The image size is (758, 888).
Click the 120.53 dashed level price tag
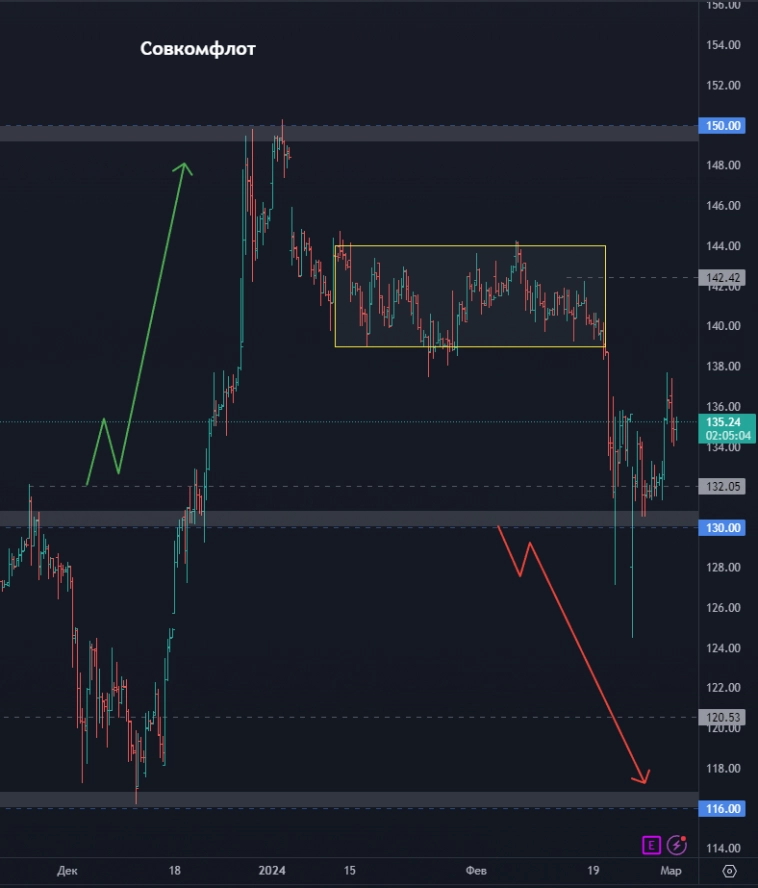[x=723, y=717]
